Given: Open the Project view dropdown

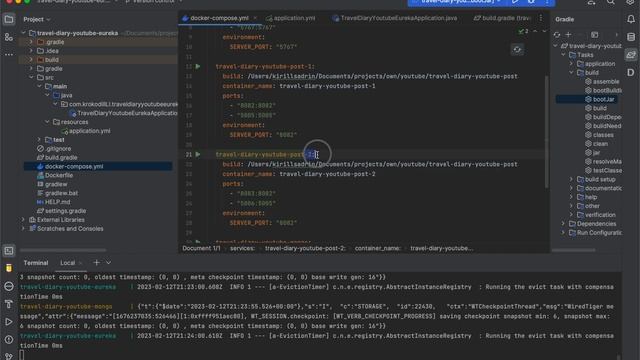Looking at the screenshot, I should [x=37, y=19].
